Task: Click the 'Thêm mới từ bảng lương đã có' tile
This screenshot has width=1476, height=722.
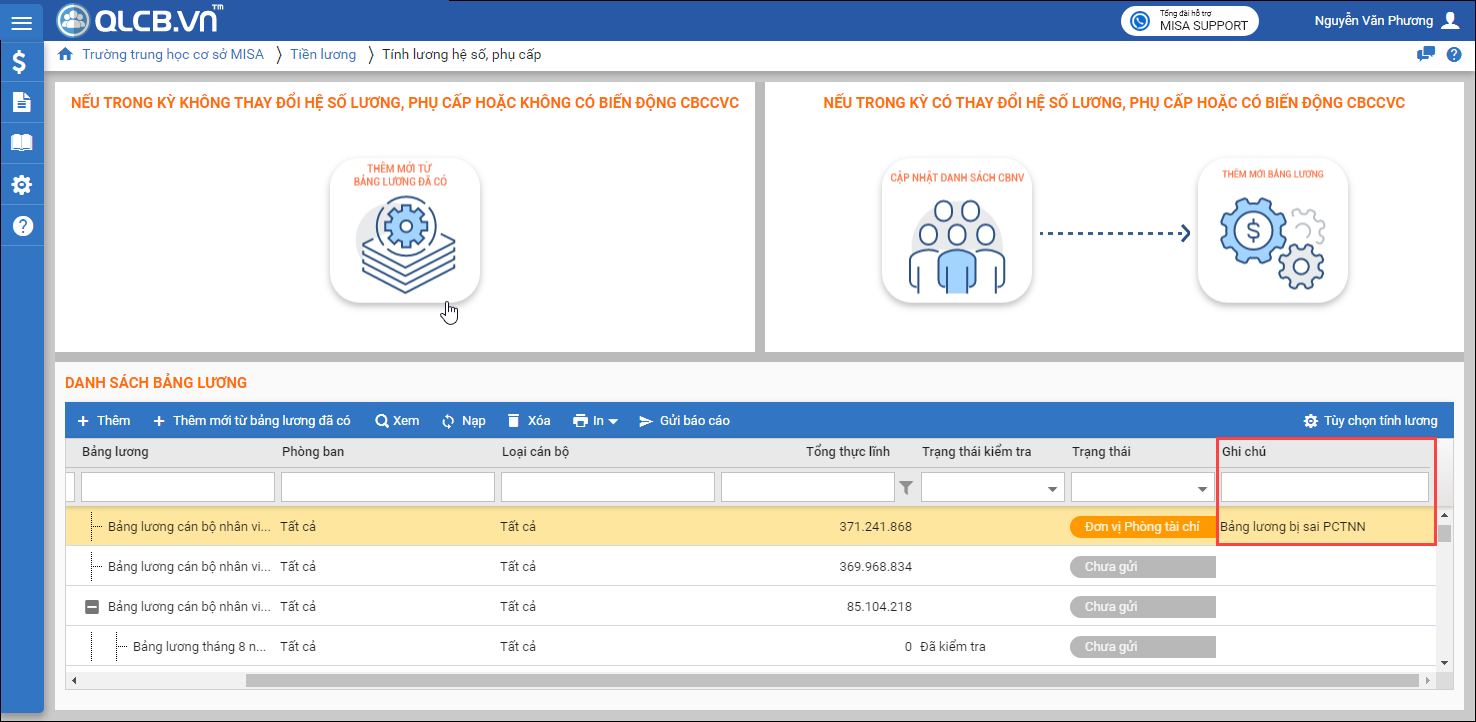Action: coord(405,230)
